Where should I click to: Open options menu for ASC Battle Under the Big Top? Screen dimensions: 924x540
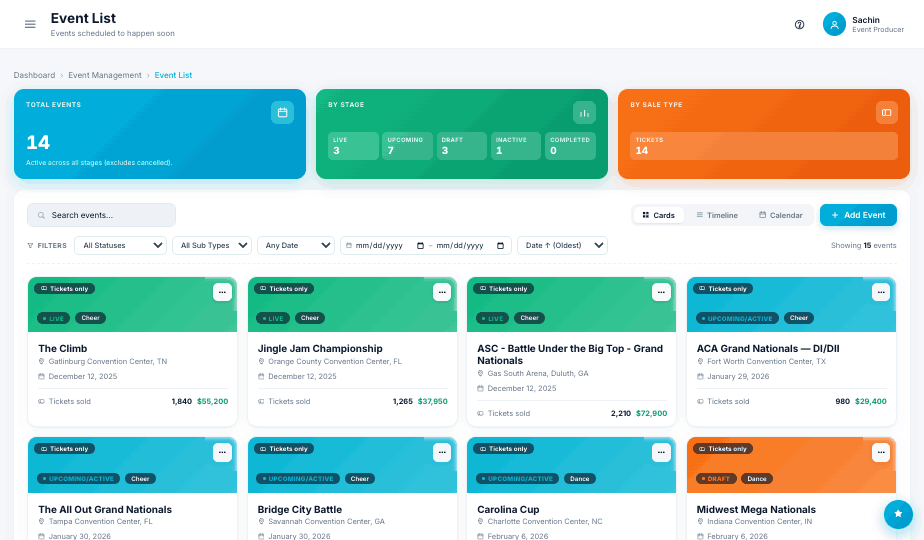(661, 292)
